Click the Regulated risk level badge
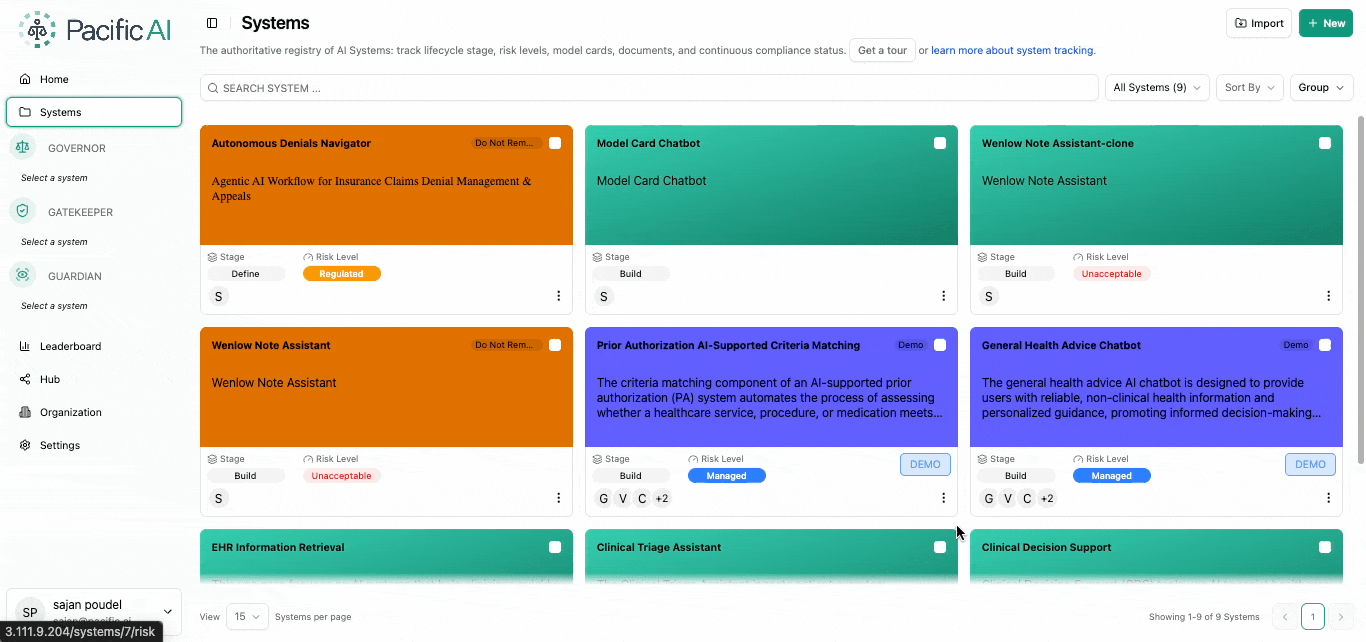Viewport: 1366px width, 642px height. point(342,274)
